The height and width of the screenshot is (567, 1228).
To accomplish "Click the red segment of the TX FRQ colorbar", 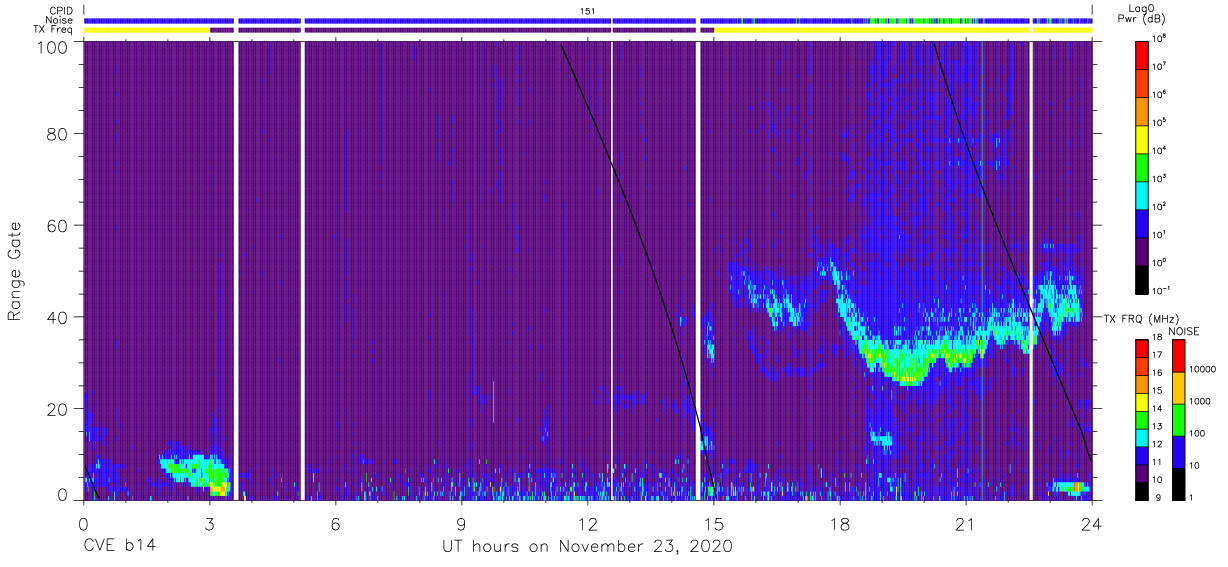I will pos(1143,346).
